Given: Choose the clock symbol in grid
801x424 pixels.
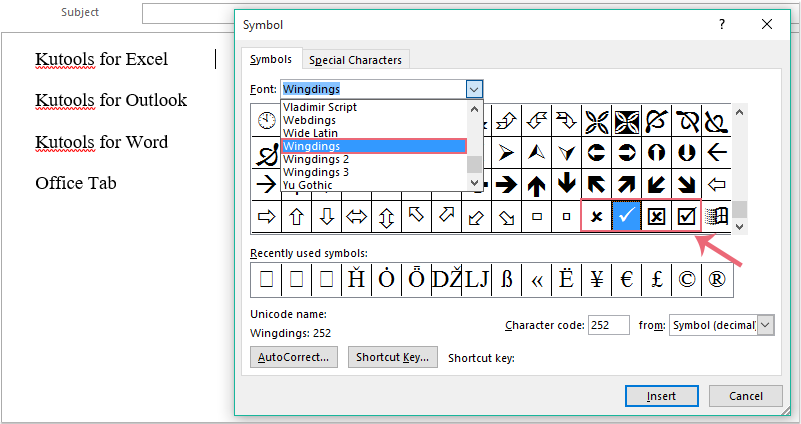Looking at the screenshot, I should pyautogui.click(x=266, y=121).
